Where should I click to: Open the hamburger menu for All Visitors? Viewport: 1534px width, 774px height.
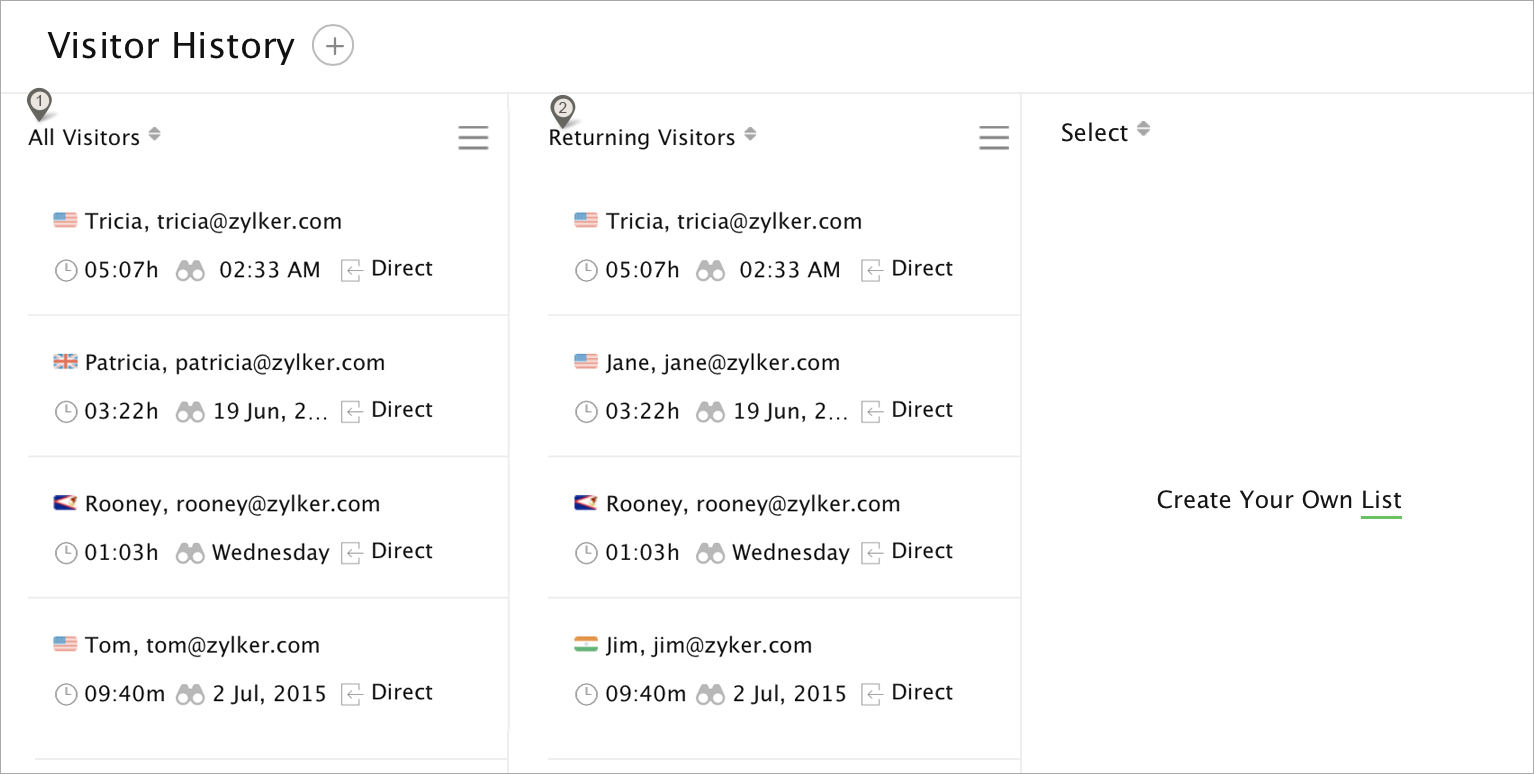(473, 138)
